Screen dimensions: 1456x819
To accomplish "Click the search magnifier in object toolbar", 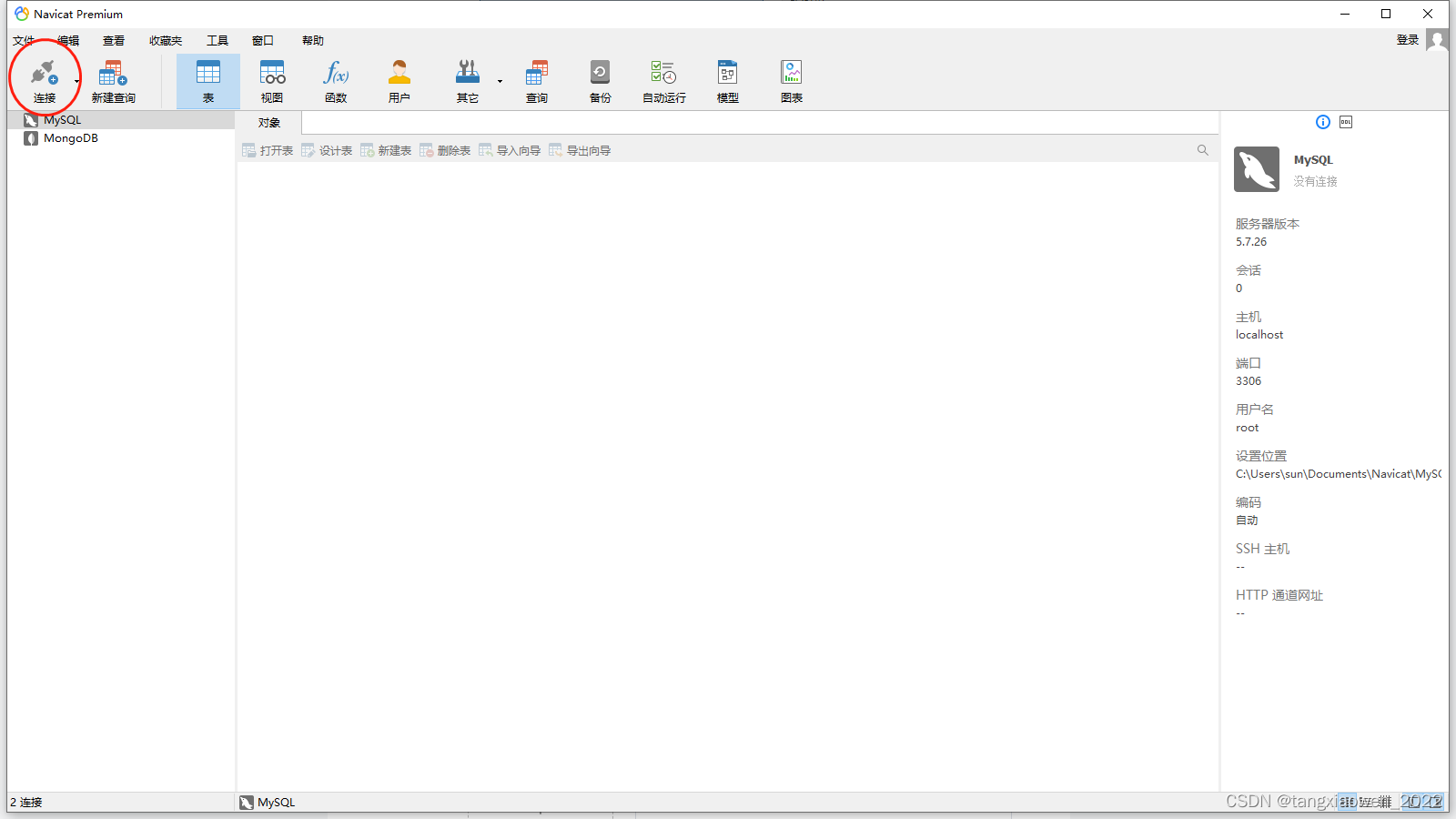I will (x=1203, y=150).
